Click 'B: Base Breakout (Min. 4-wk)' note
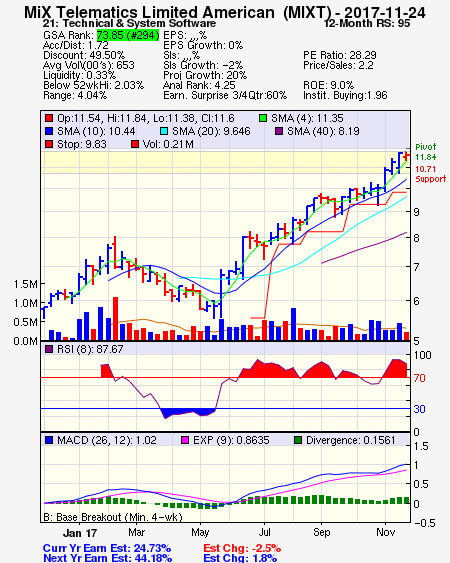Viewport: 450px width, 563px height. (113, 517)
